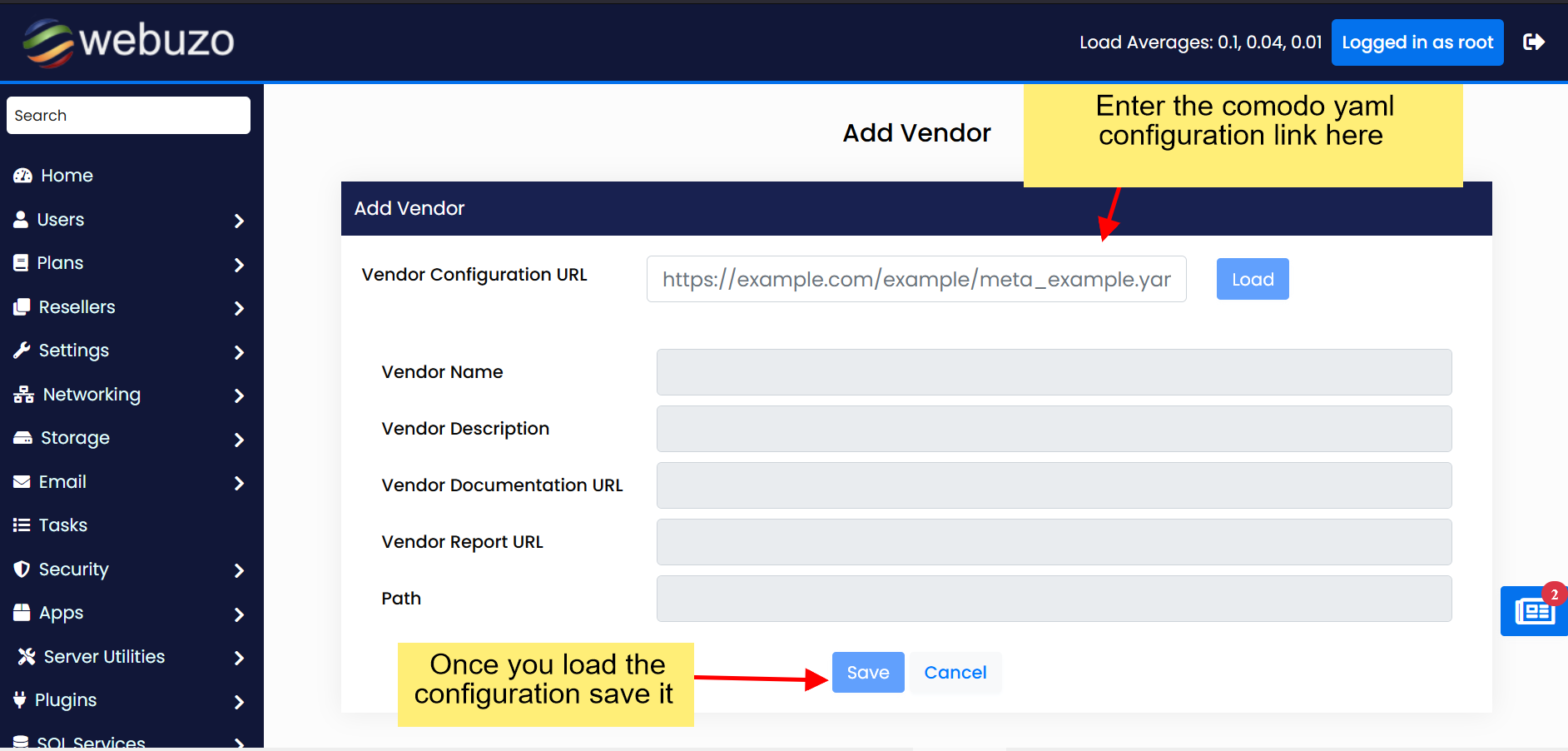Open the Plans menu item
The width and height of the screenshot is (1568, 751).
click(x=60, y=263)
